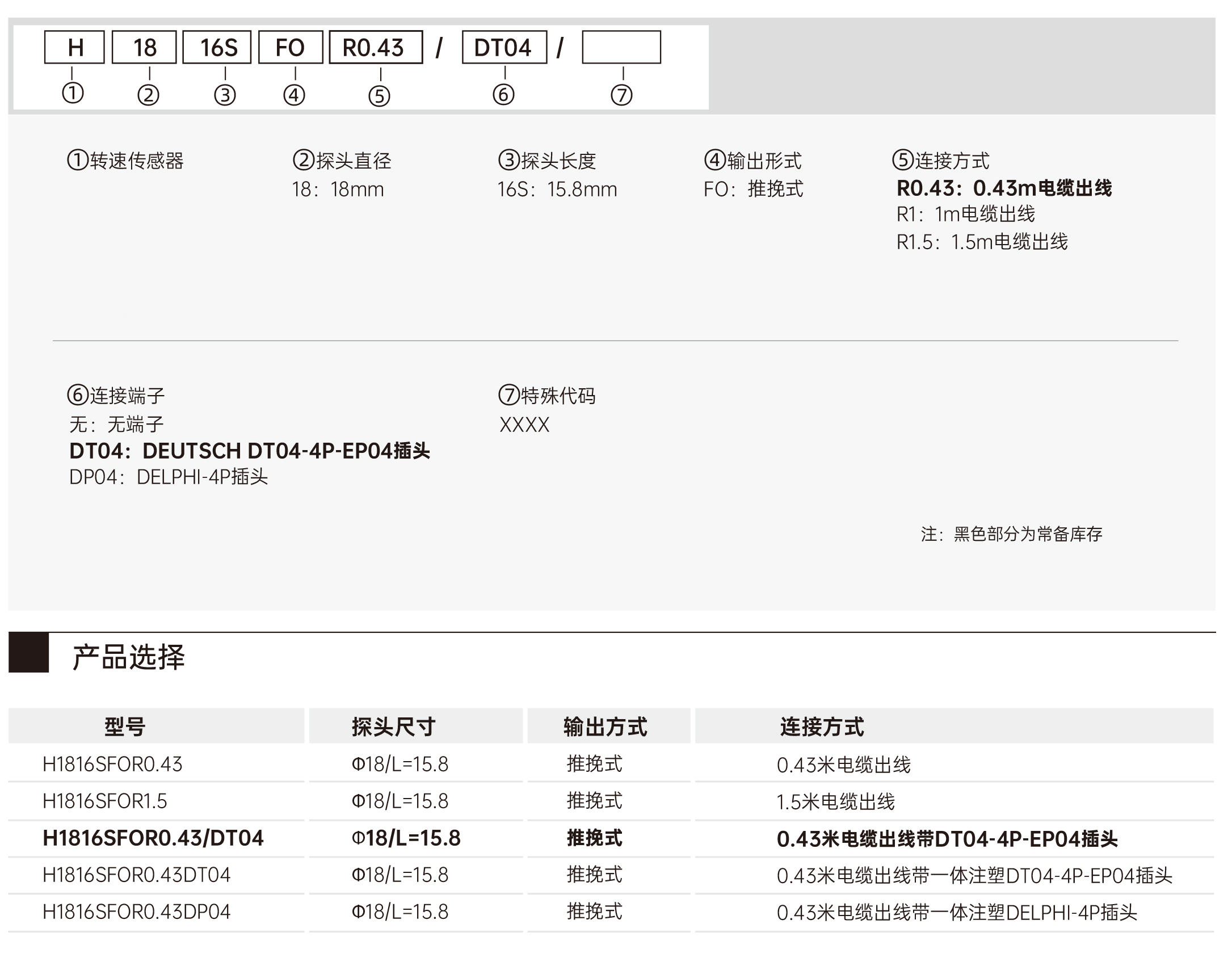Select model 'H1816SFOR0.43DP04' cell
Viewport: 1232px width, 966px height.
point(137,912)
